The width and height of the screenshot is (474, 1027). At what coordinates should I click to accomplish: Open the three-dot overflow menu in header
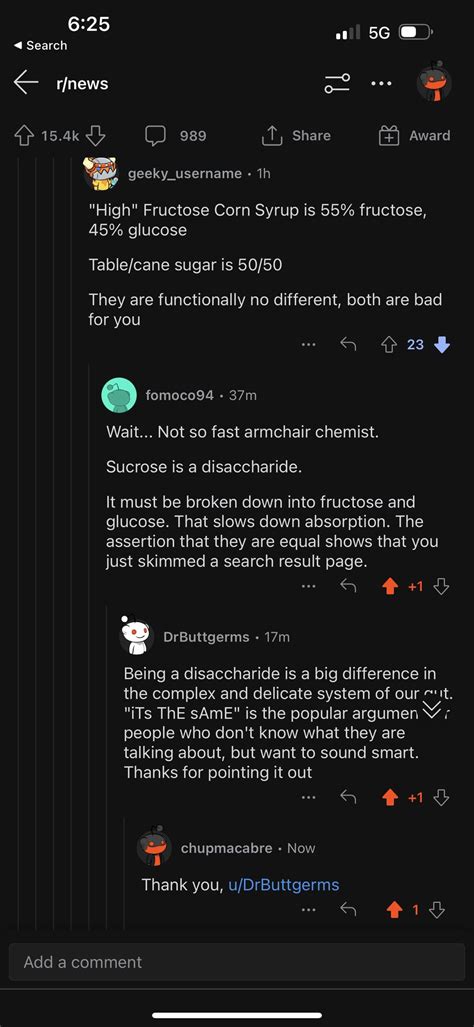[381, 83]
